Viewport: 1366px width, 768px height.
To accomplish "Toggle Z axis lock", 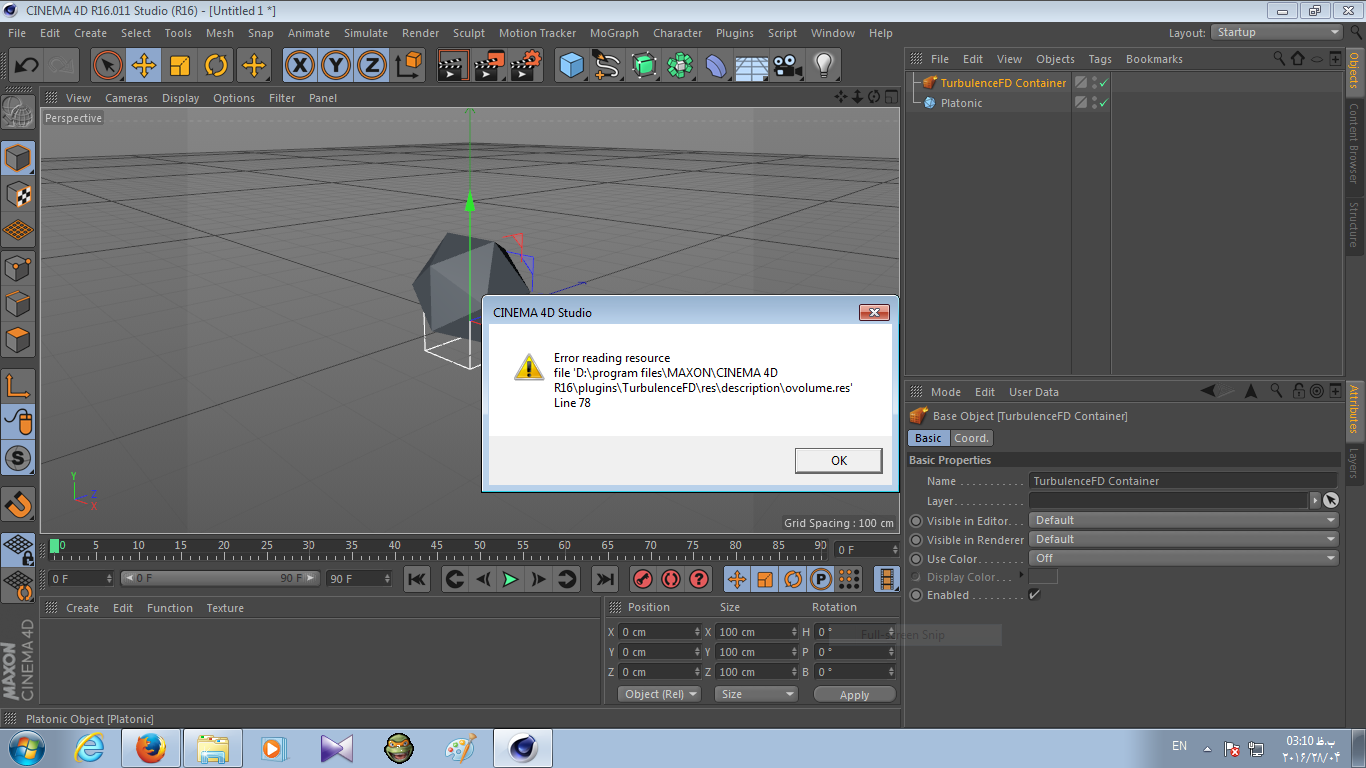I will 372,66.
